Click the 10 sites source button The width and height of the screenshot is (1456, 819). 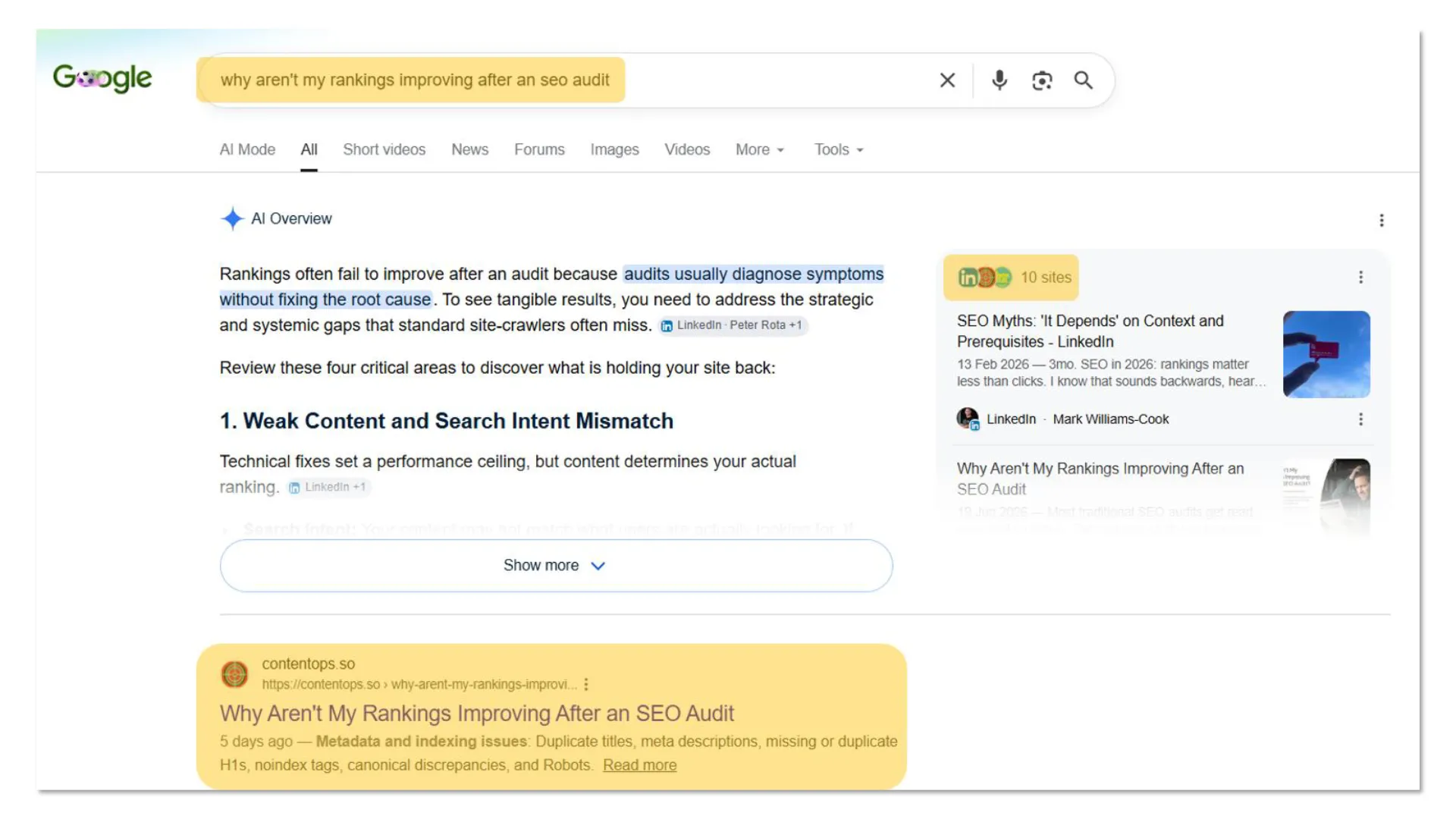pyautogui.click(x=1012, y=278)
